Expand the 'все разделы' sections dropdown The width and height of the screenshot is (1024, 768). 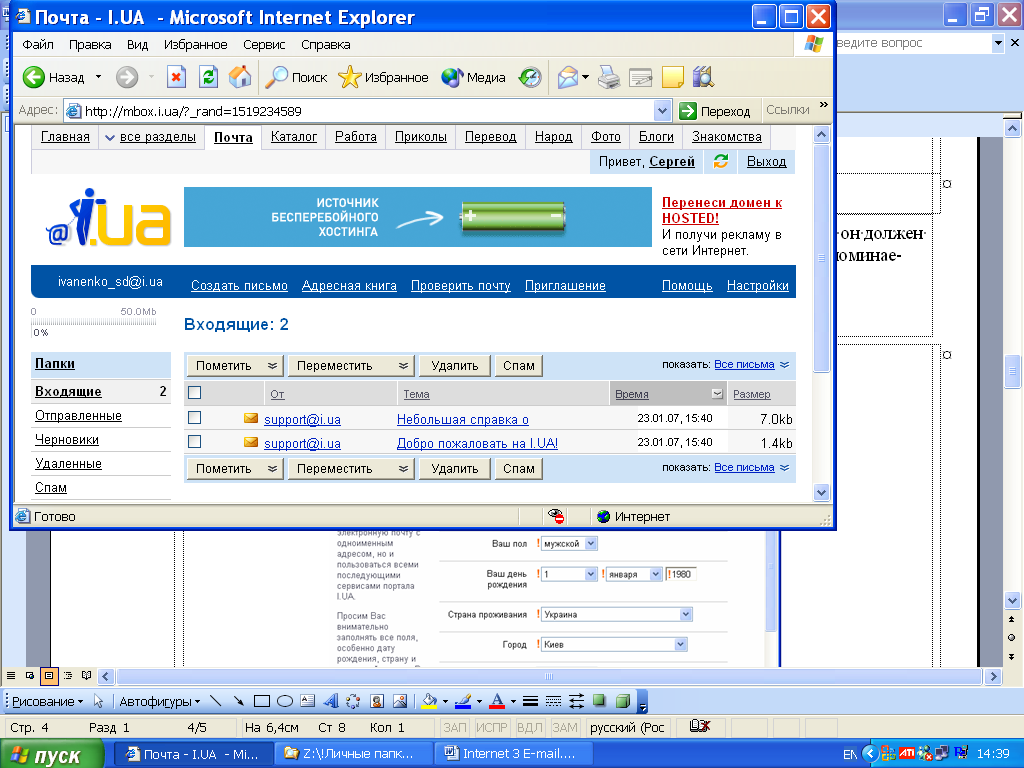[x=151, y=137]
